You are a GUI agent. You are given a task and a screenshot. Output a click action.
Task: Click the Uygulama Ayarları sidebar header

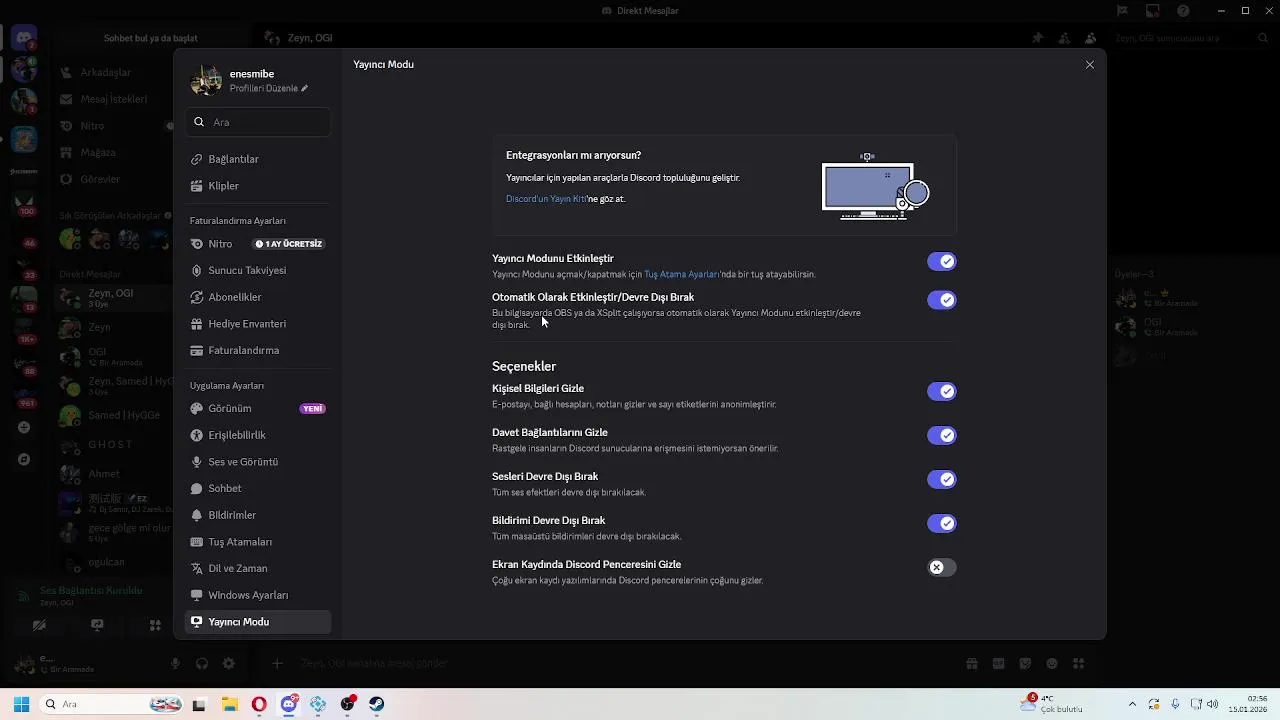[227, 386]
